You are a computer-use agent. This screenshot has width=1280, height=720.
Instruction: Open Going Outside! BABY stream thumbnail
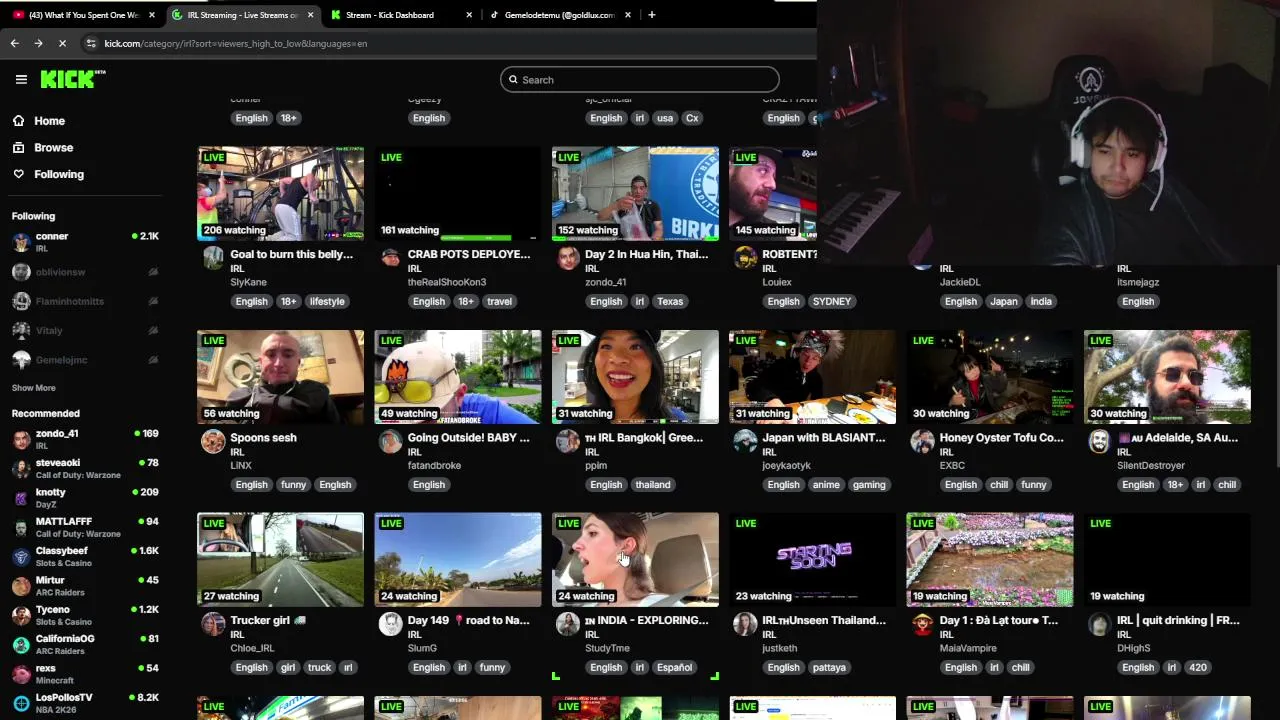pyautogui.click(x=458, y=377)
